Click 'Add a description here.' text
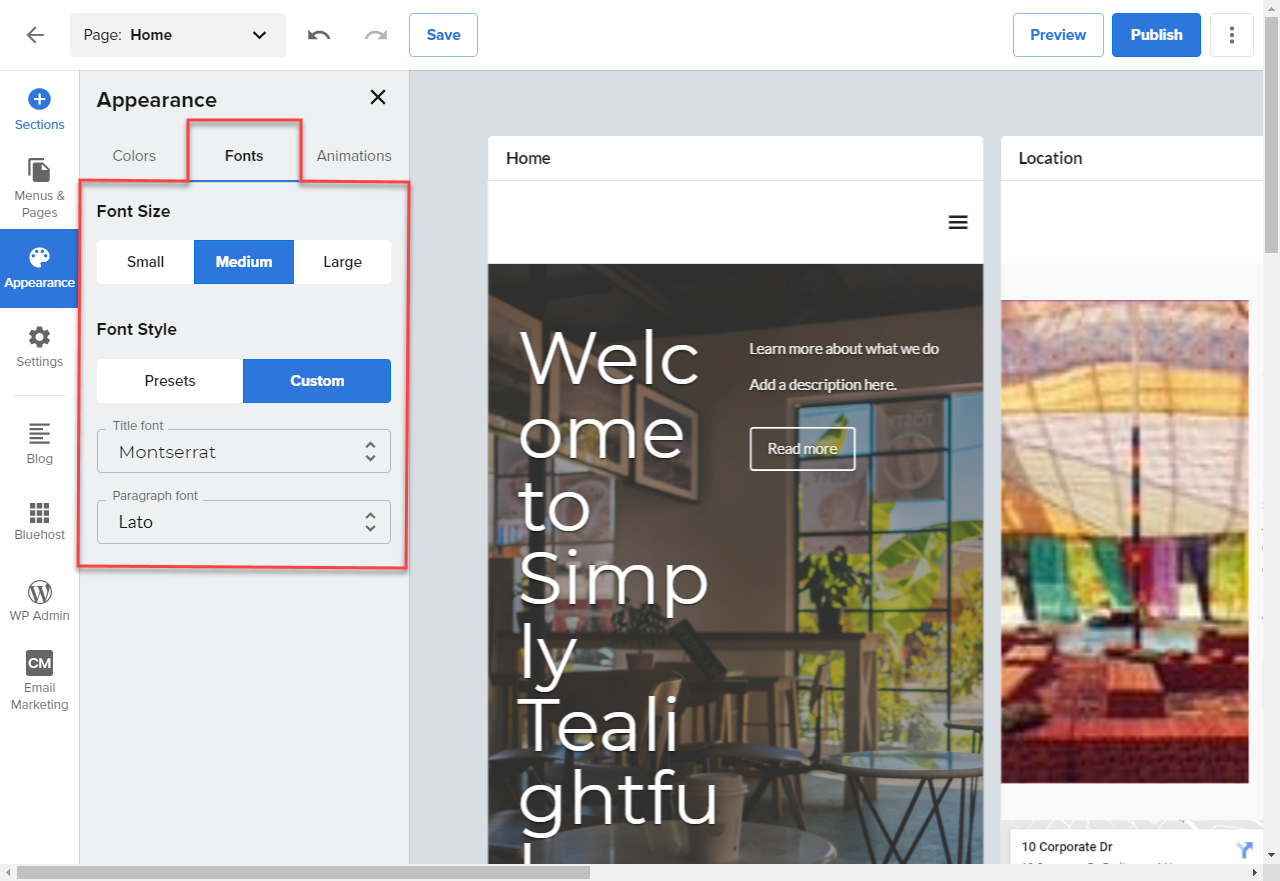The height and width of the screenshot is (881, 1280). pos(823,385)
